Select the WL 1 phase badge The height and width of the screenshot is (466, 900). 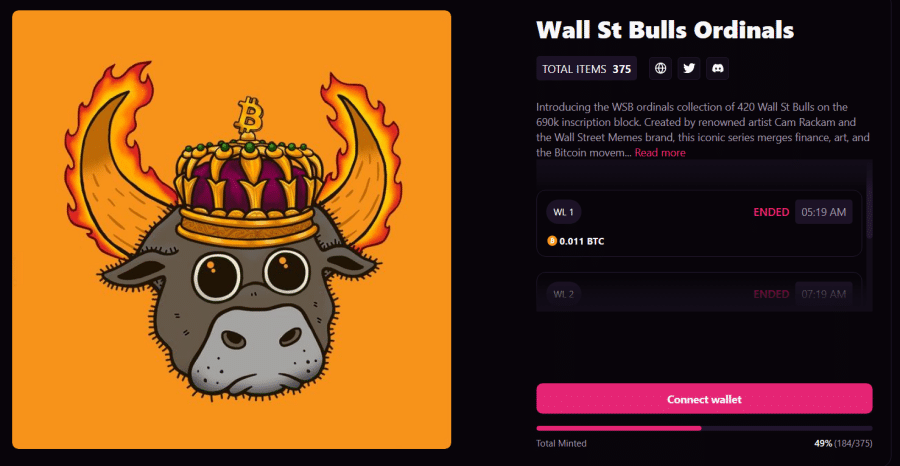click(564, 212)
